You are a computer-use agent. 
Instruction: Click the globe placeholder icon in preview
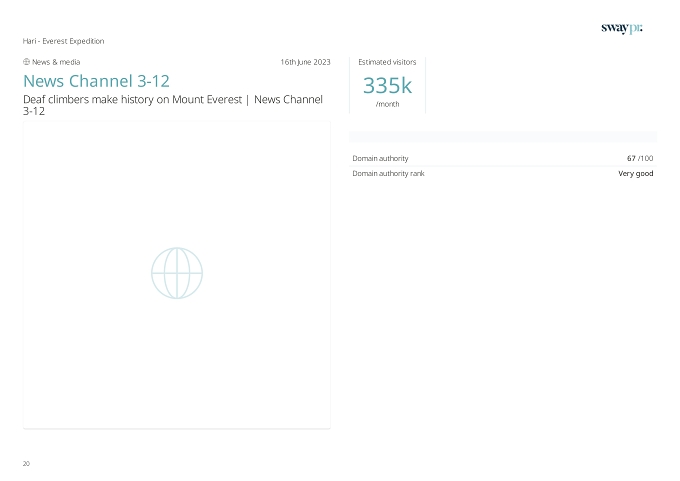click(177, 273)
